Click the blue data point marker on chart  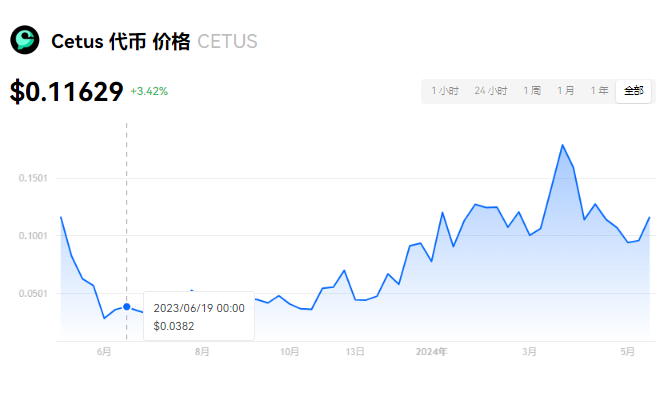pyautogui.click(x=127, y=307)
